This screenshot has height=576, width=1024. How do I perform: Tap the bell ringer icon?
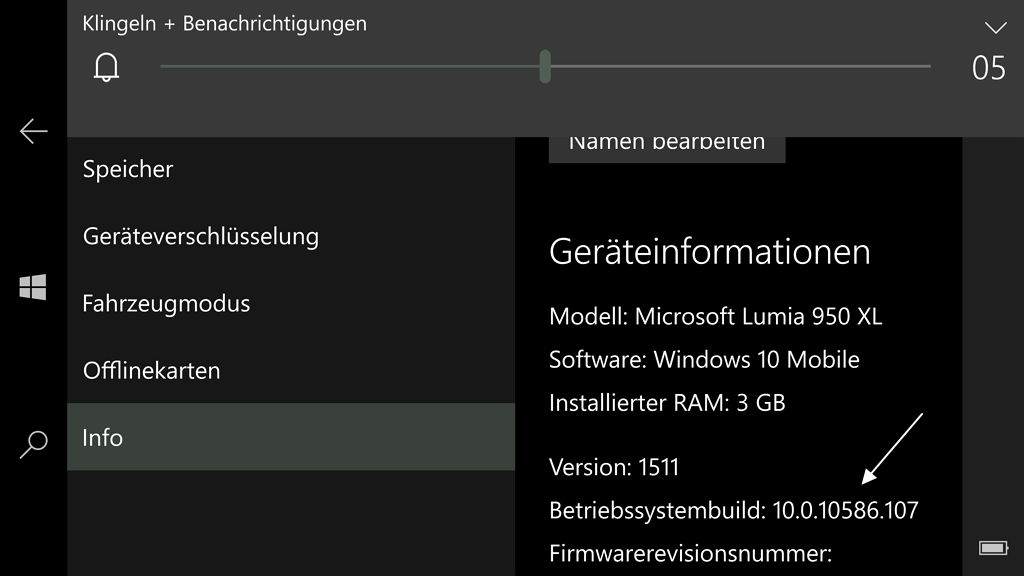pos(106,67)
